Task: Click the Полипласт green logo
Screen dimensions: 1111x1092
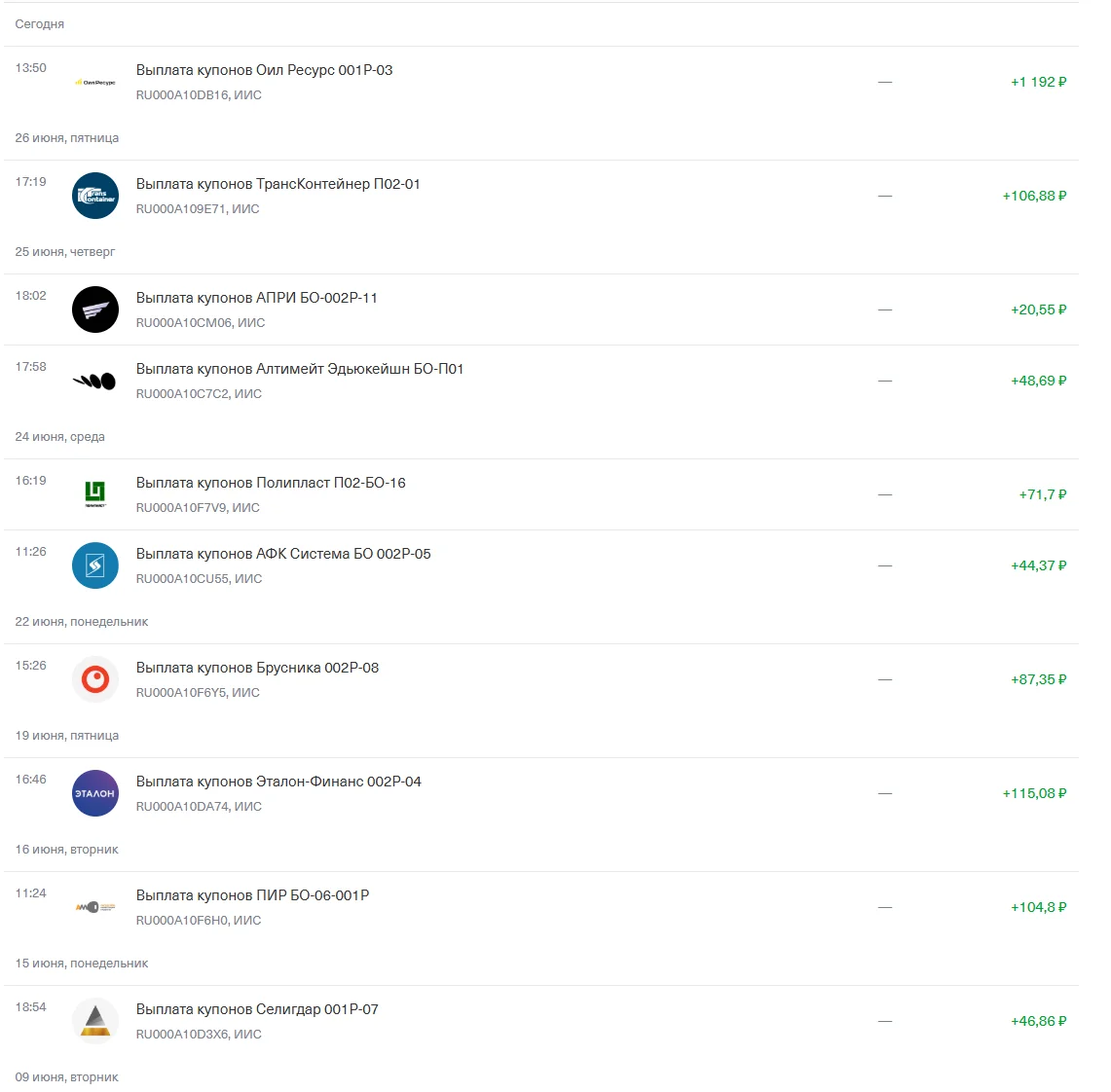Action: pos(95,494)
